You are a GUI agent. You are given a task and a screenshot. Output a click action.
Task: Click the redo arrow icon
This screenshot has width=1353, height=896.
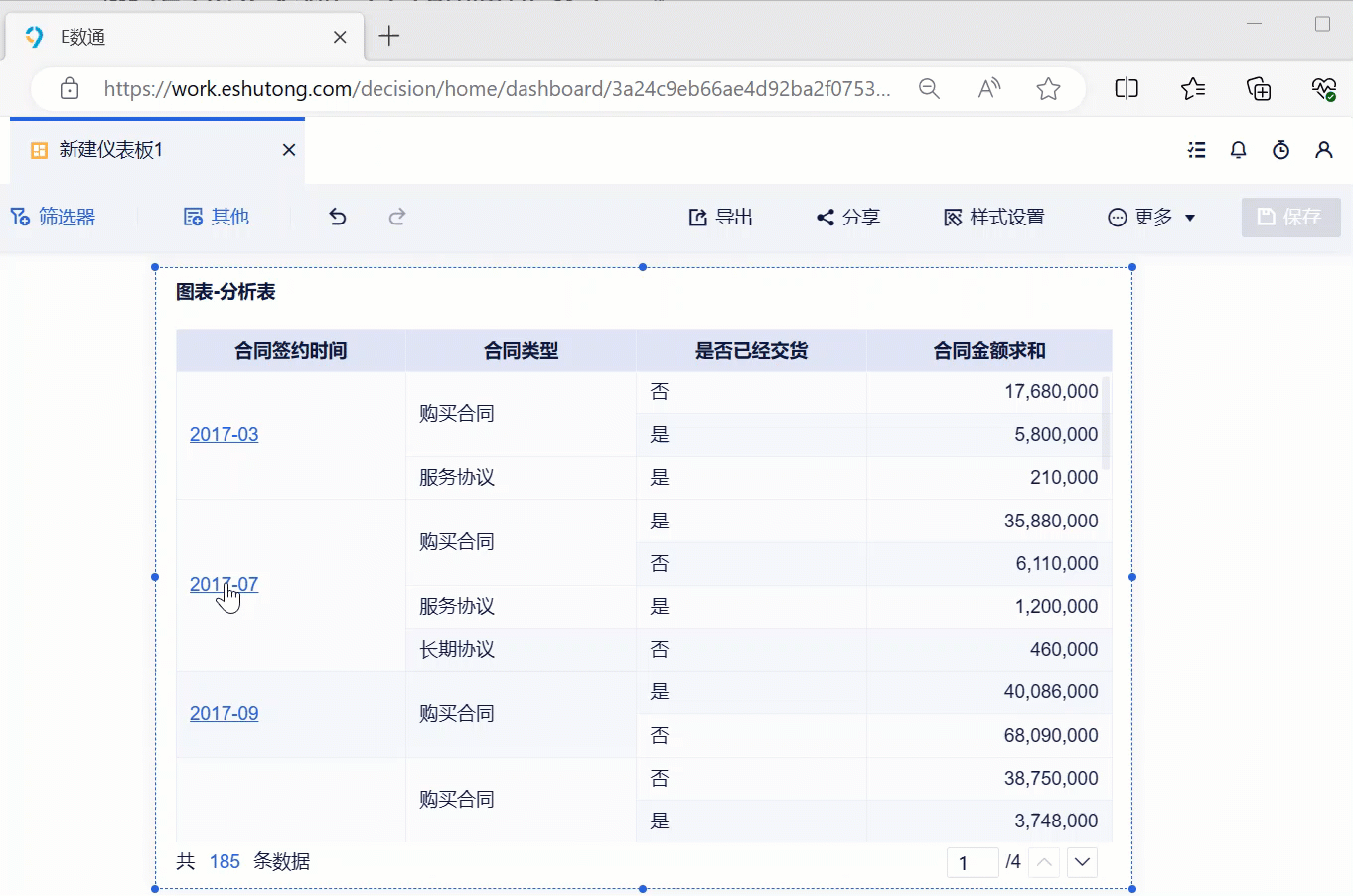[397, 217]
